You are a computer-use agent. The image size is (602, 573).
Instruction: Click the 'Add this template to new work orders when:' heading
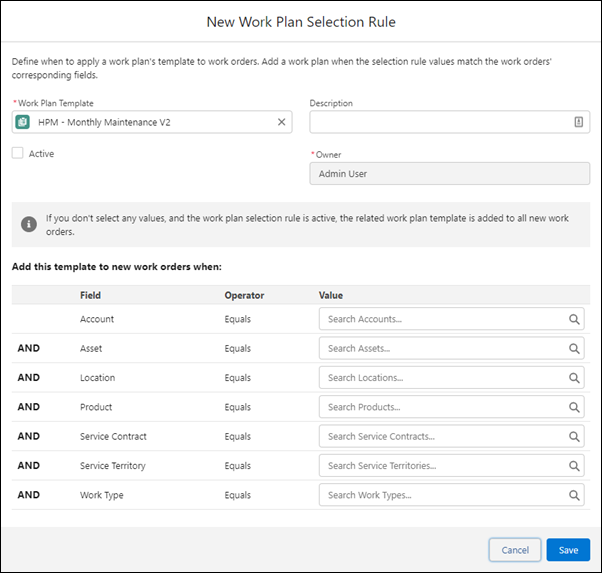(117, 267)
